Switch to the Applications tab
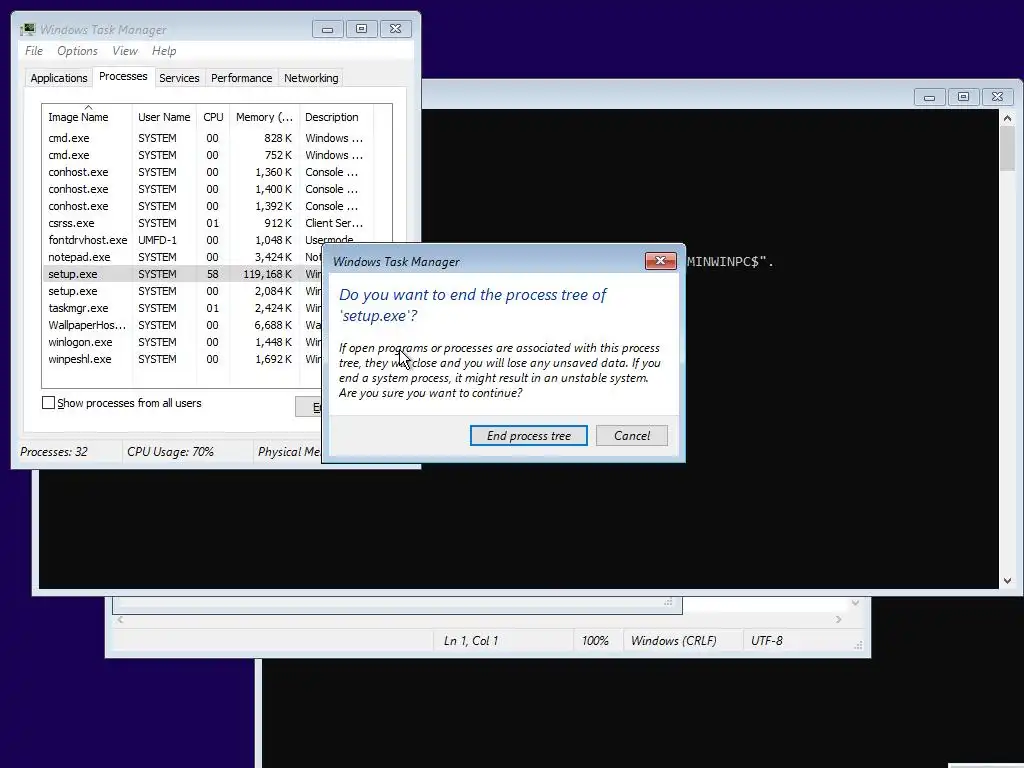The height and width of the screenshot is (768, 1024). click(x=59, y=78)
